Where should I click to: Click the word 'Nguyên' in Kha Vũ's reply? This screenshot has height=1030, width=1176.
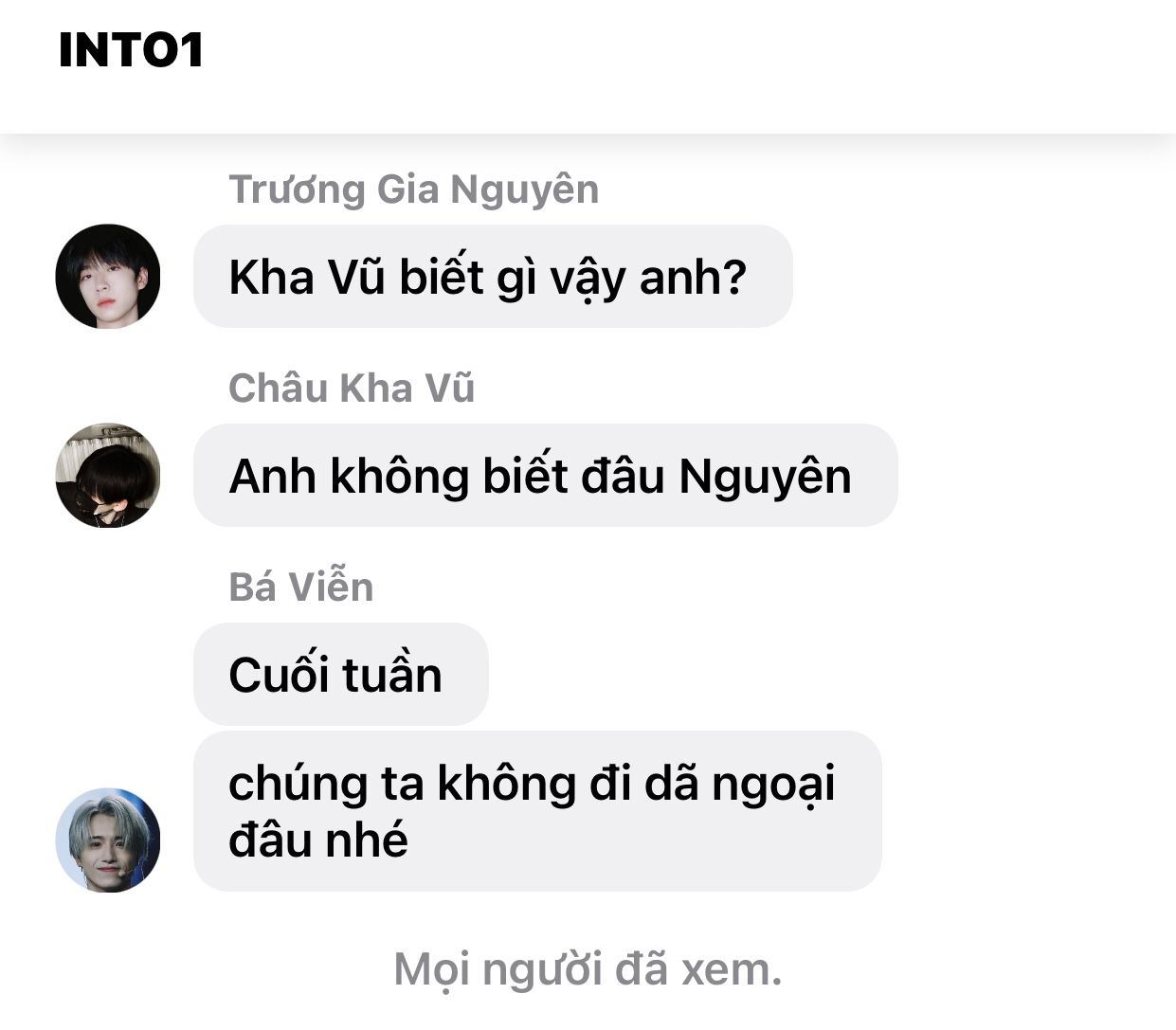tap(765, 477)
